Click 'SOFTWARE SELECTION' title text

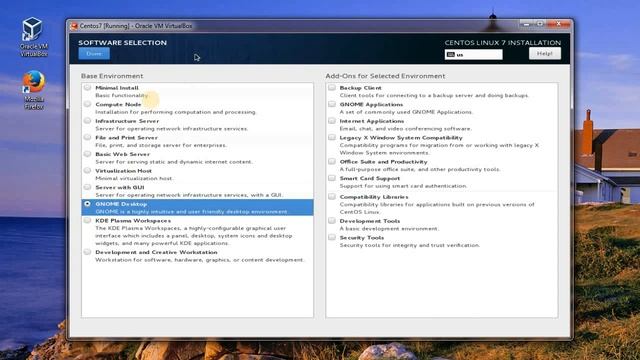click(122, 42)
